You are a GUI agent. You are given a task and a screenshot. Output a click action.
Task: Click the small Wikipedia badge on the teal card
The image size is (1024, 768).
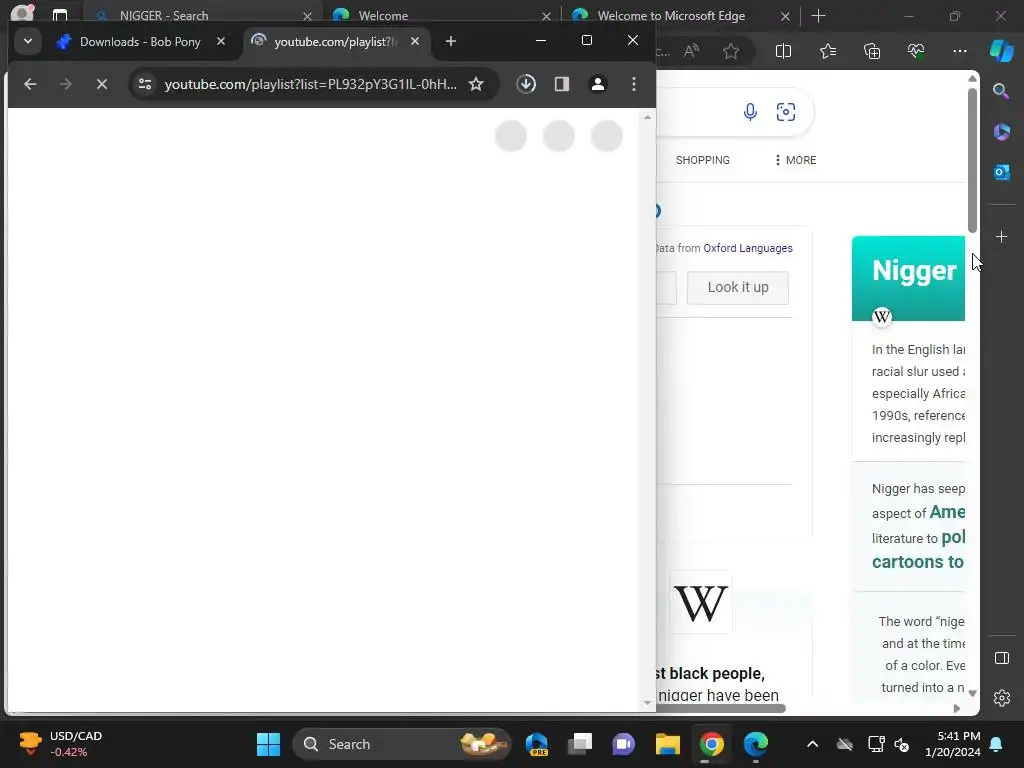882,317
